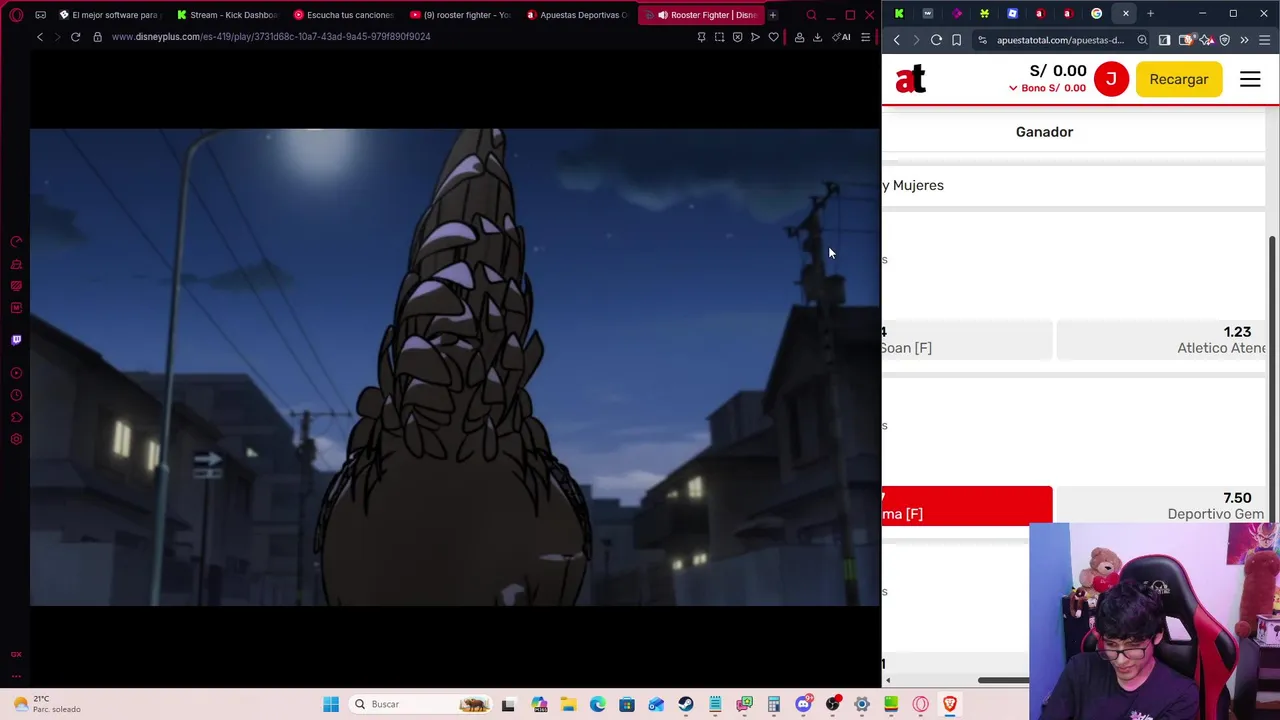Close the active Brave tab
This screenshot has height=720, width=1280.
(1126, 14)
